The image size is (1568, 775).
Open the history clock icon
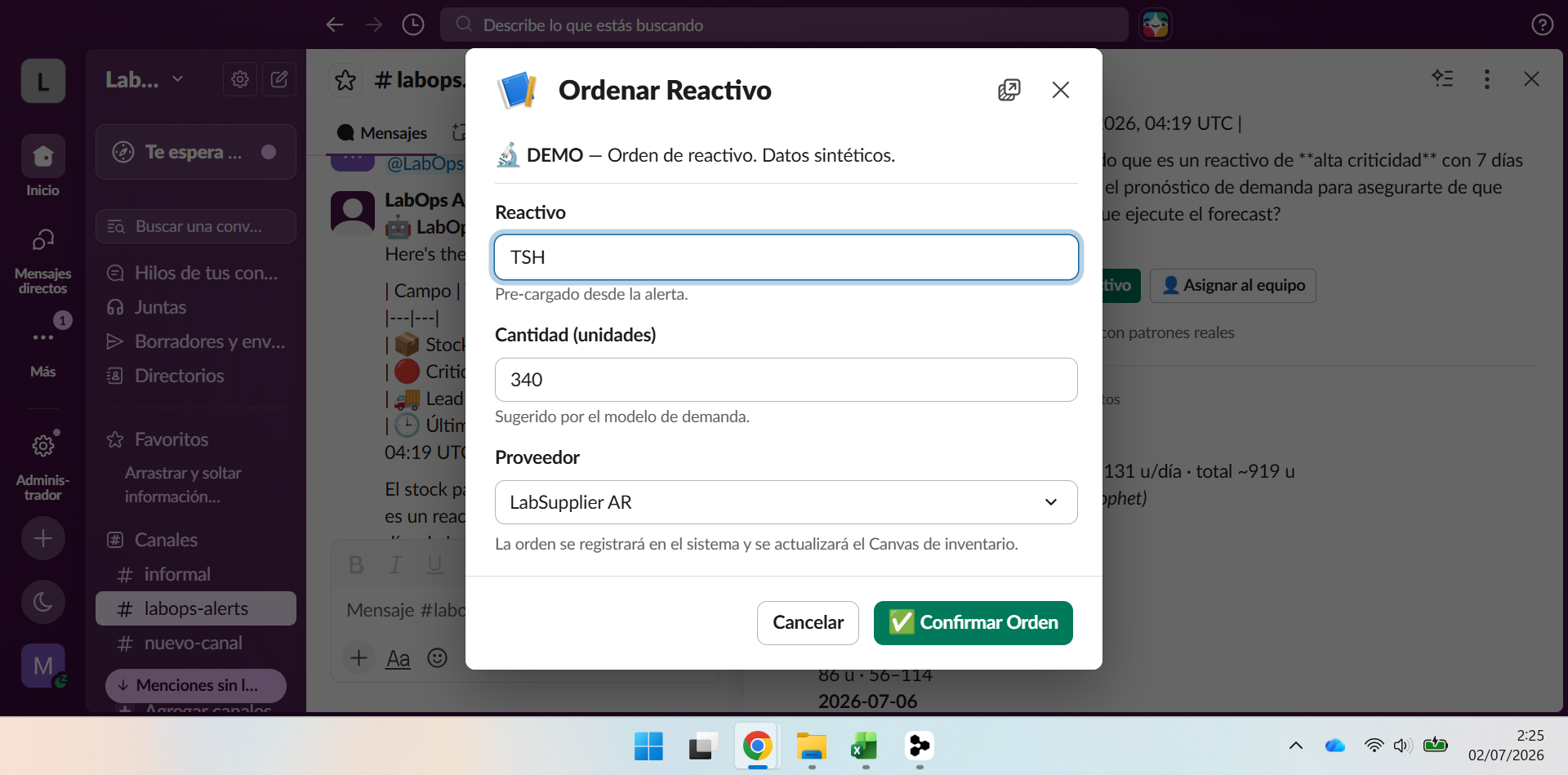[413, 24]
